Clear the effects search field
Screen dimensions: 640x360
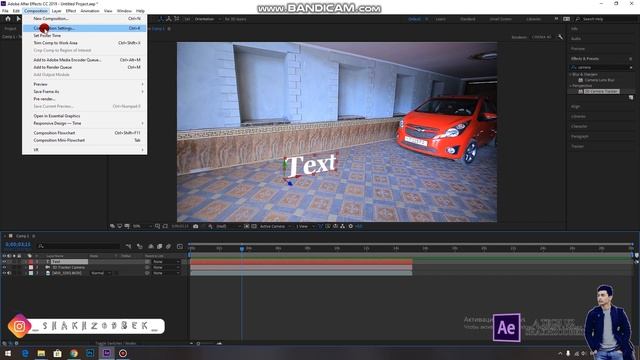pos(631,67)
